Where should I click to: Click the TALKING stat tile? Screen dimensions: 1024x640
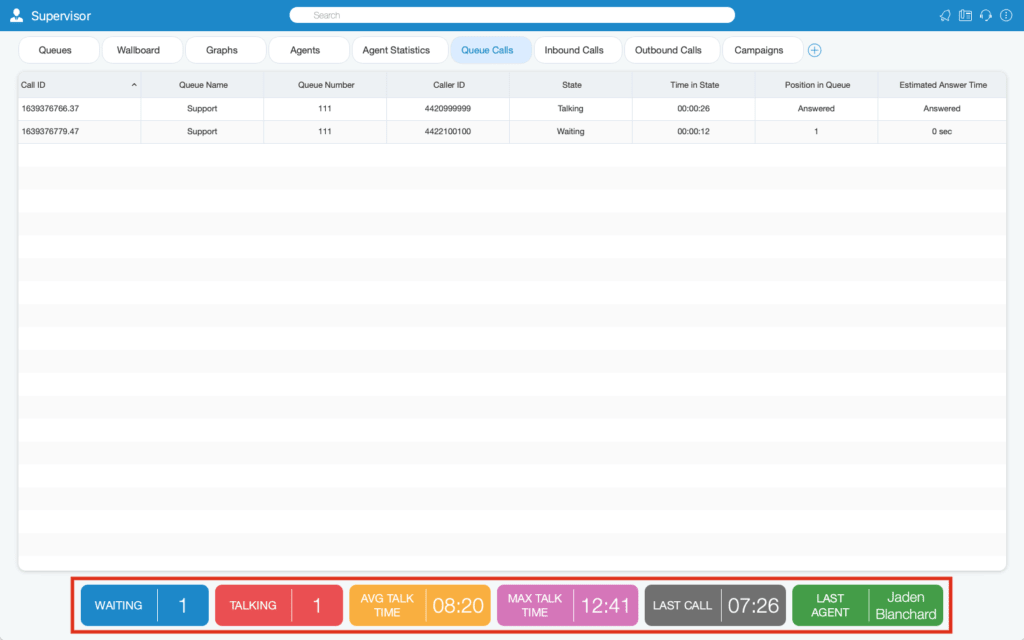[279, 605]
